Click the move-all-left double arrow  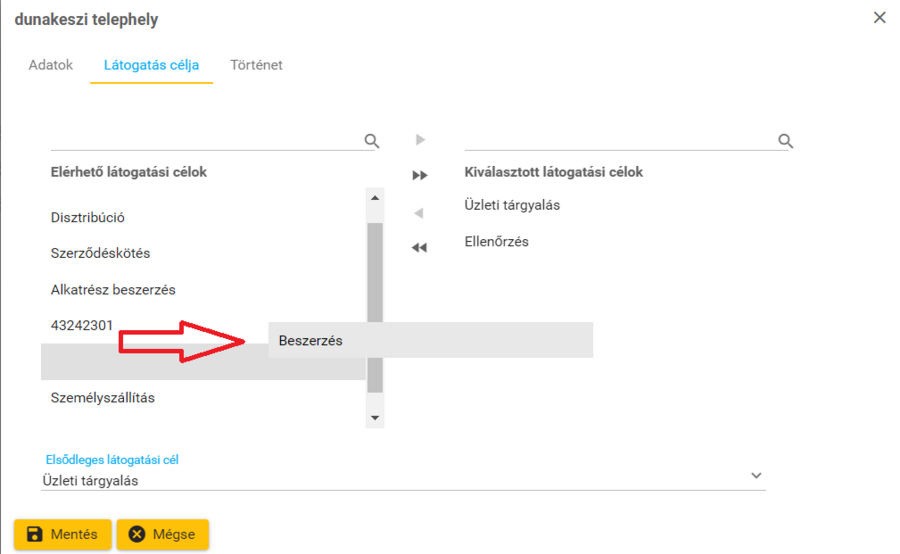[x=420, y=248]
